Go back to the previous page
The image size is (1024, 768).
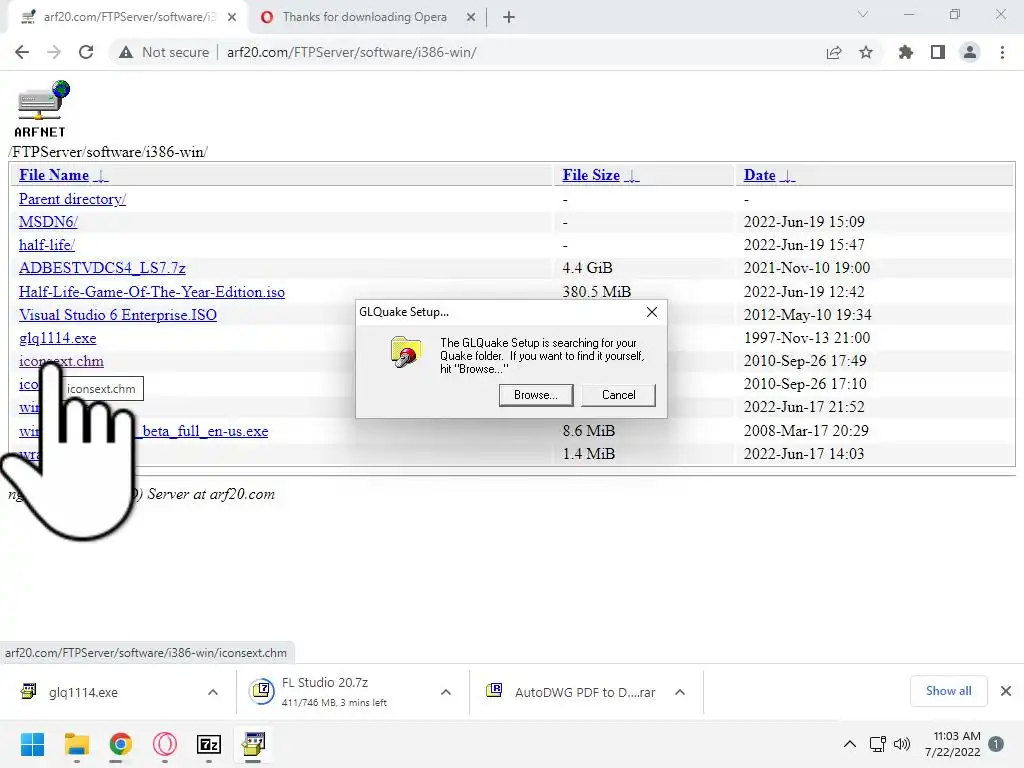[22, 52]
